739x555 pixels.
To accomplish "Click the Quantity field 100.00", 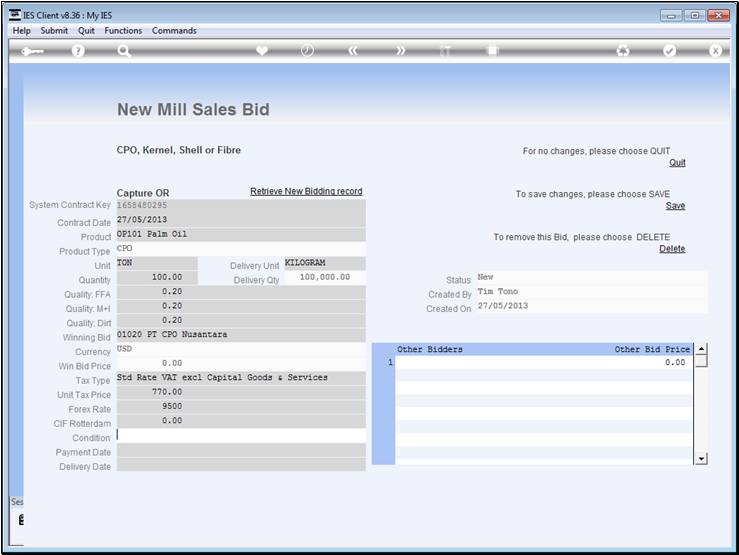I will pyautogui.click(x=157, y=278).
